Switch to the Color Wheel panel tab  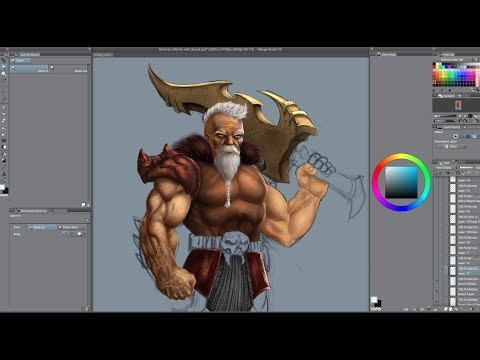(387, 54)
